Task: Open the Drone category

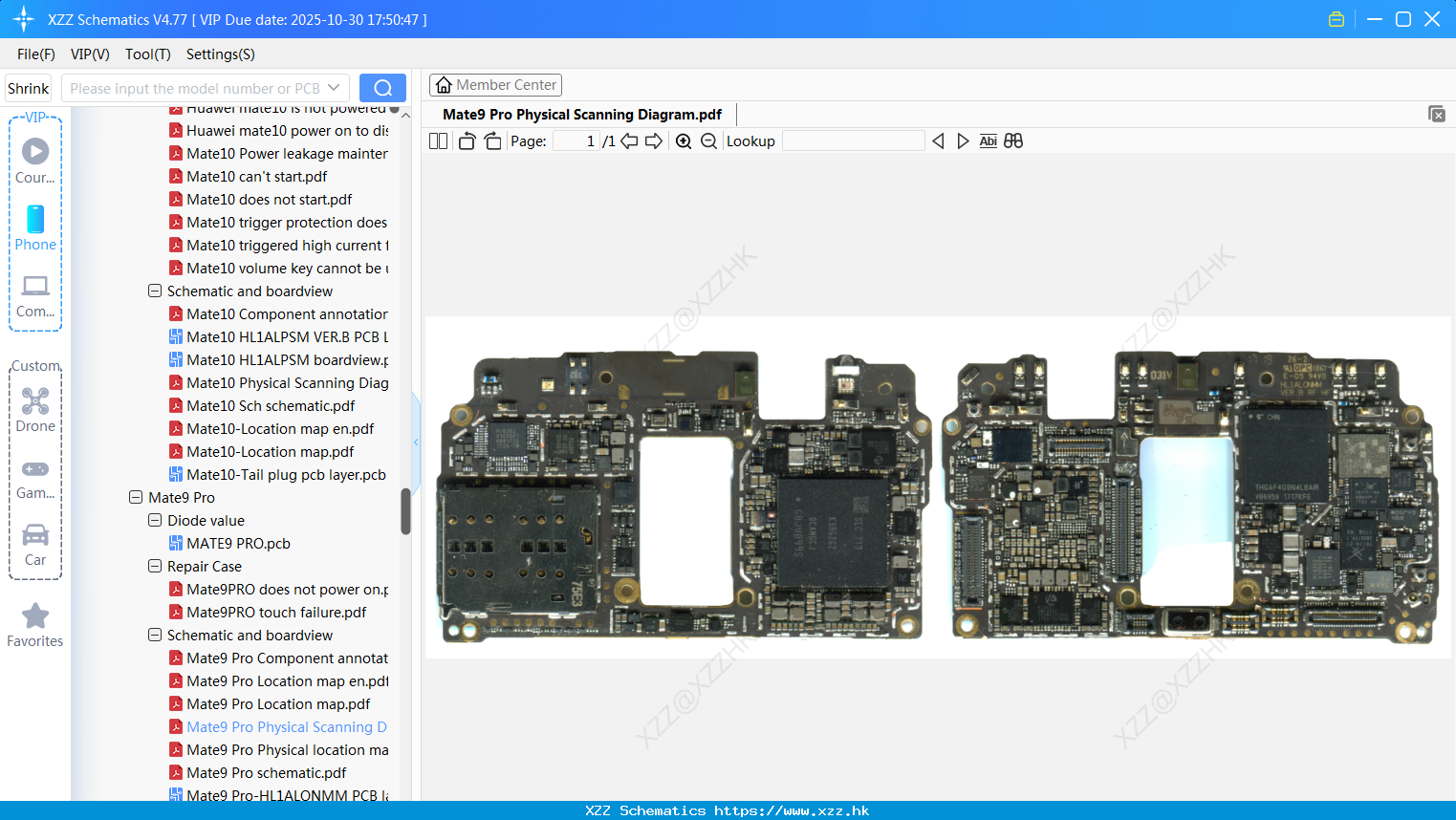Action: (35, 409)
